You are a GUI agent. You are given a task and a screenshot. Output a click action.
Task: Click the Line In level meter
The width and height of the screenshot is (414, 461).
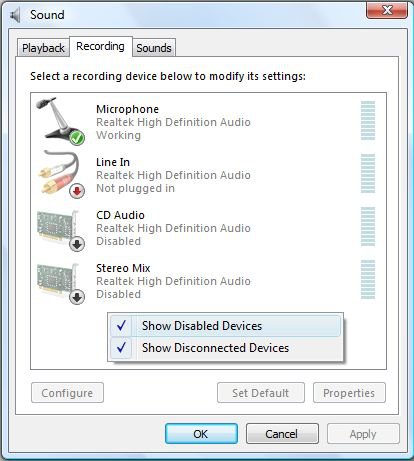point(368,173)
